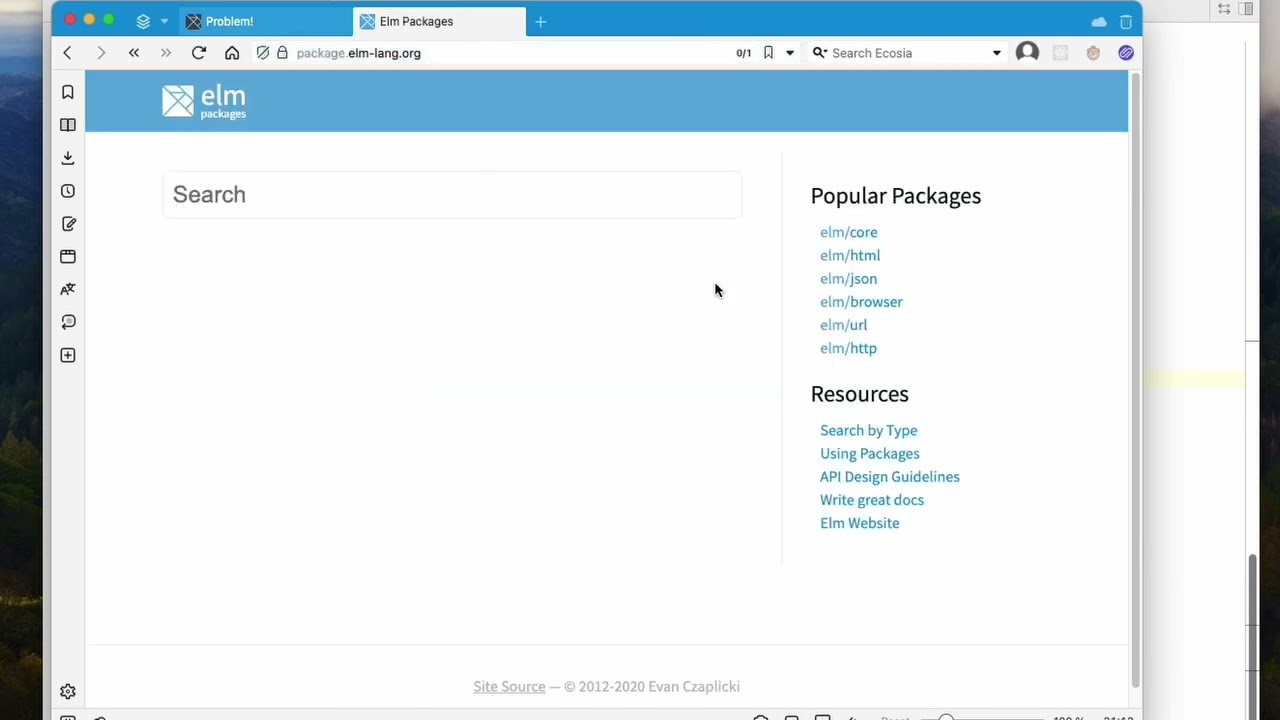Reload the current page
The height and width of the screenshot is (720, 1280).
(199, 53)
